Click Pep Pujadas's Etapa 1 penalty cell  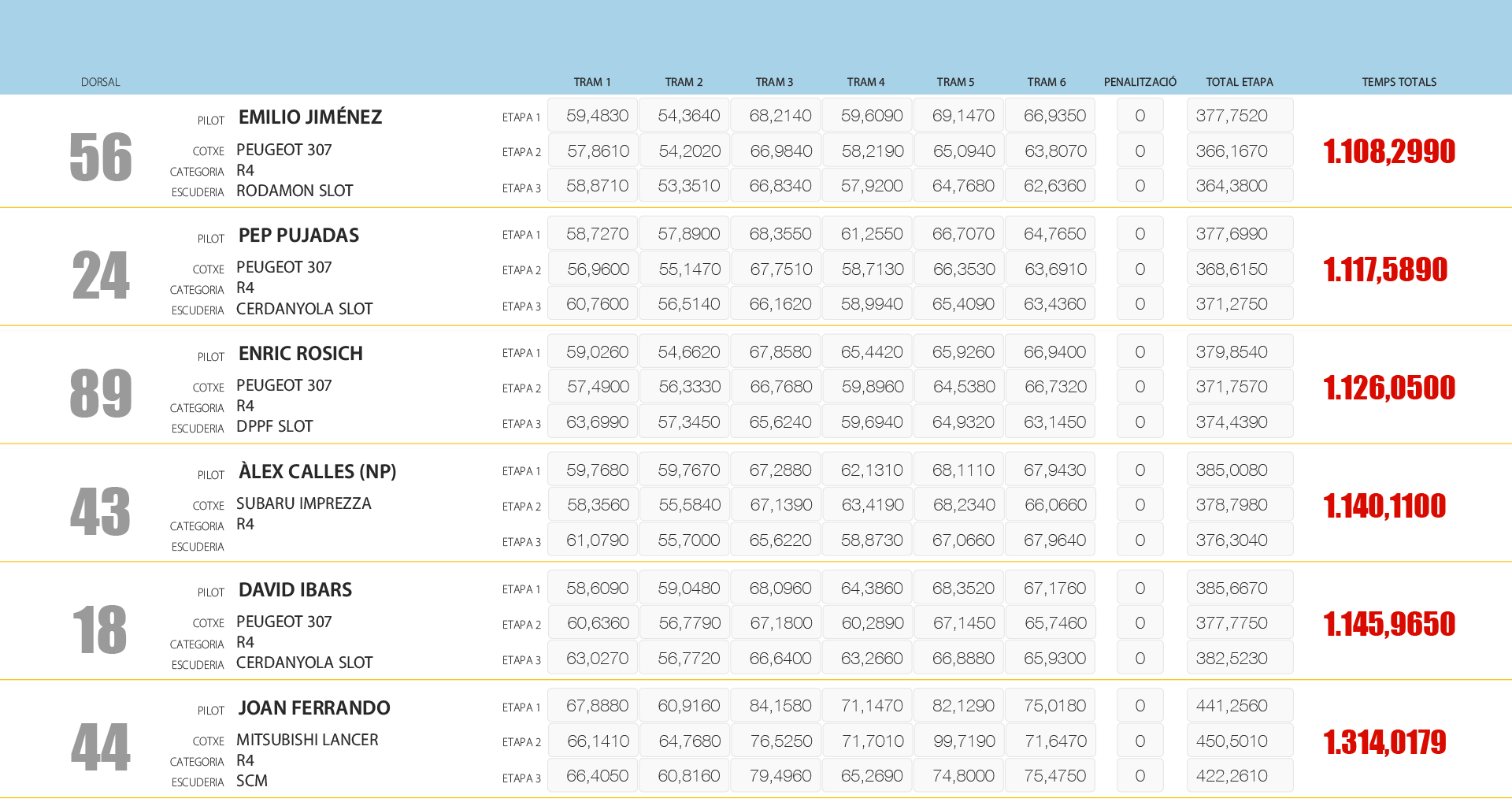pyautogui.click(x=1140, y=234)
